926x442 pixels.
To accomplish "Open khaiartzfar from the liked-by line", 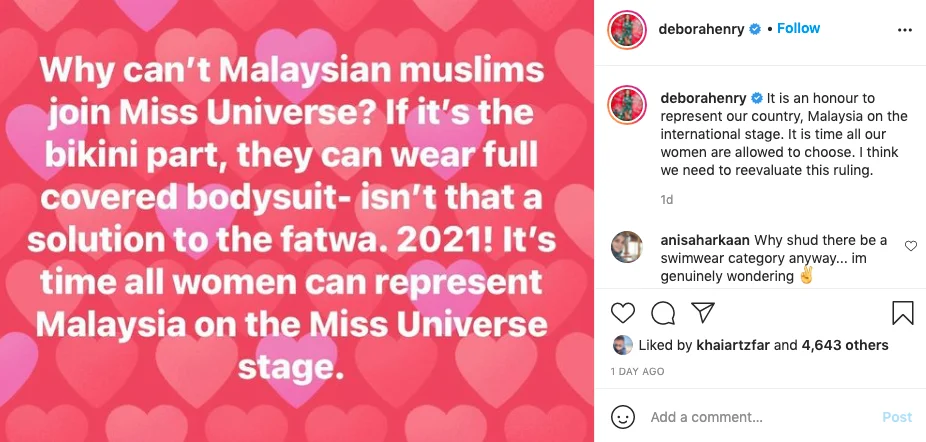I will [x=732, y=345].
